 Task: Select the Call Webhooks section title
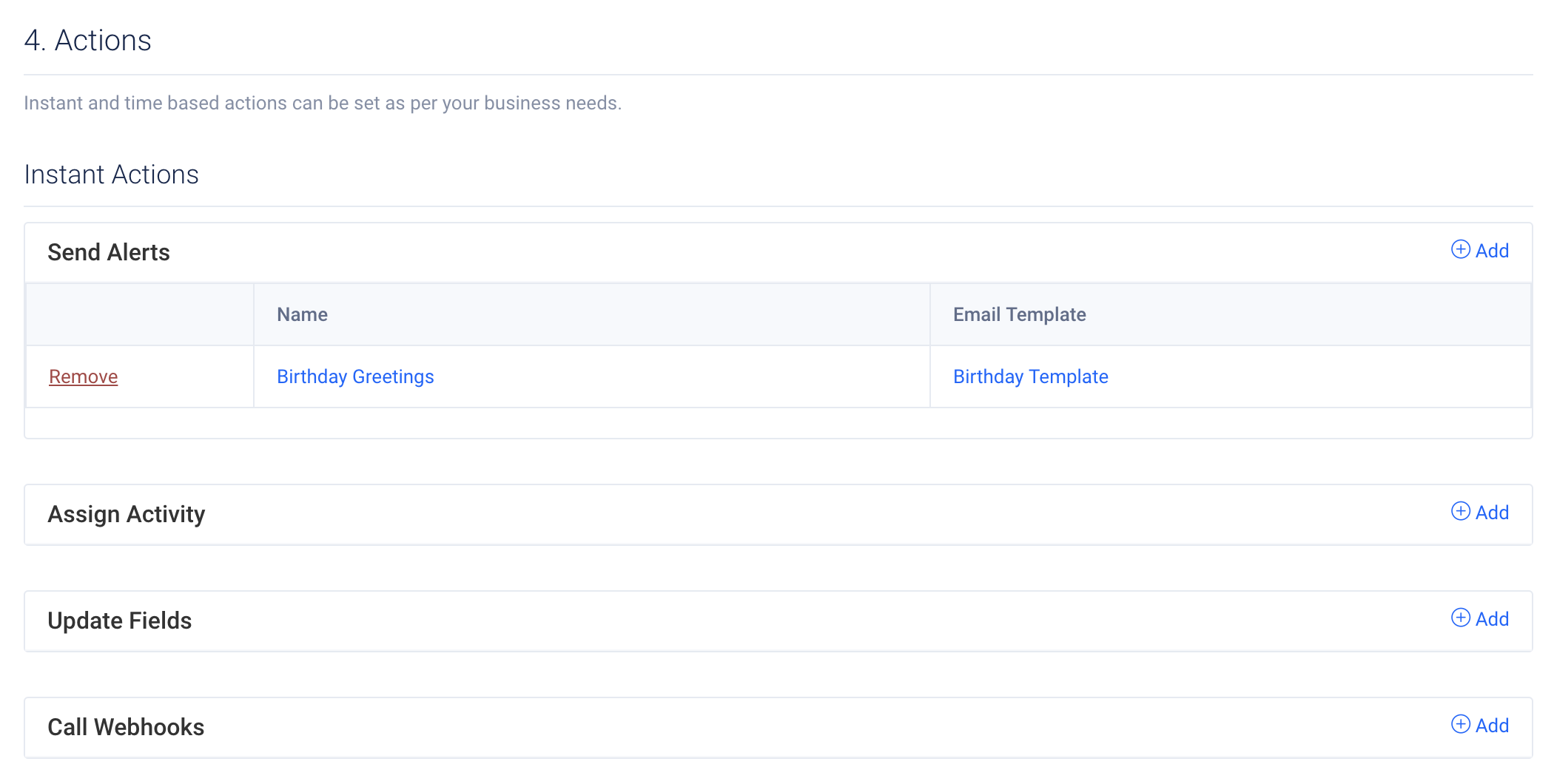126,727
